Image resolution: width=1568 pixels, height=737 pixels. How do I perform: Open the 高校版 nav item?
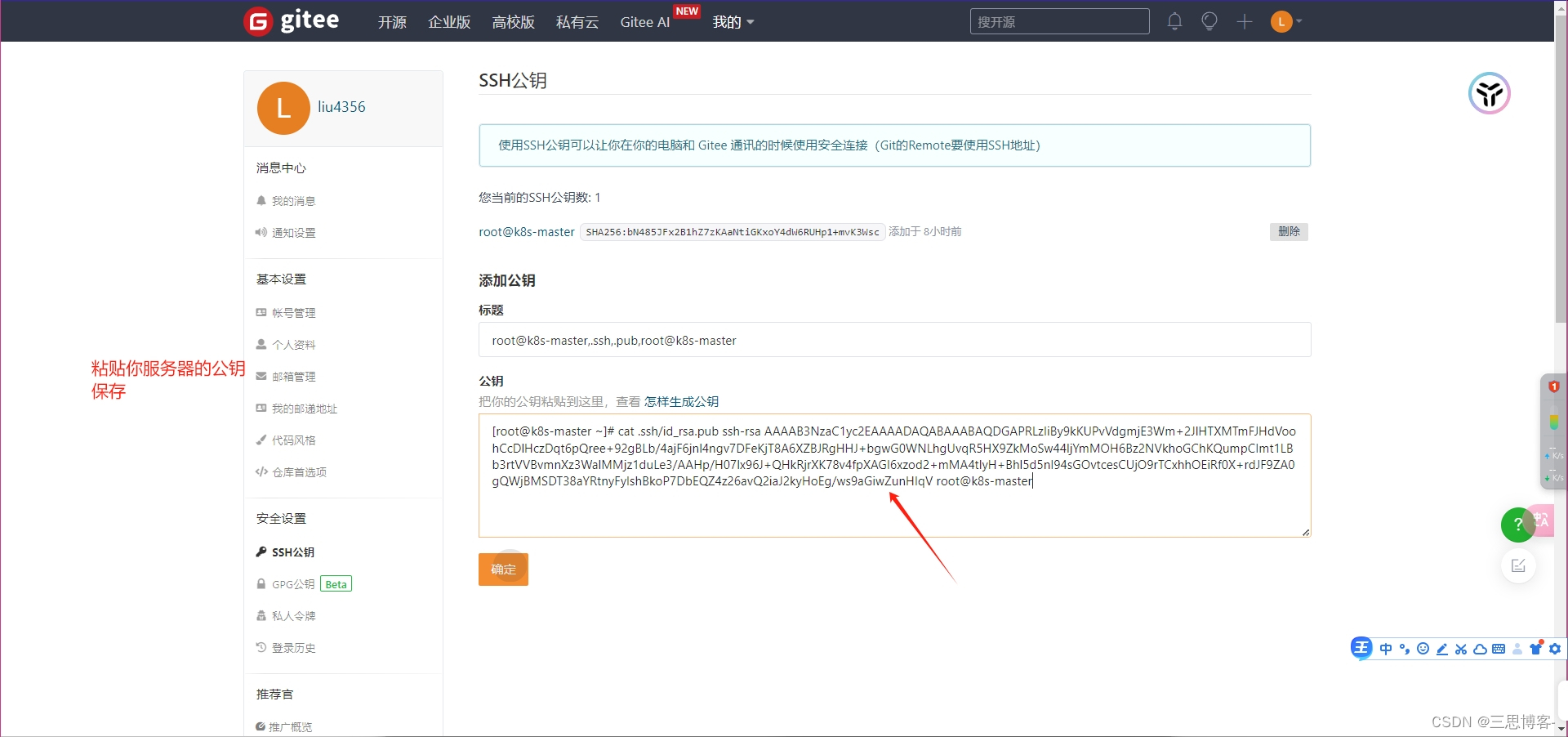pos(513,22)
